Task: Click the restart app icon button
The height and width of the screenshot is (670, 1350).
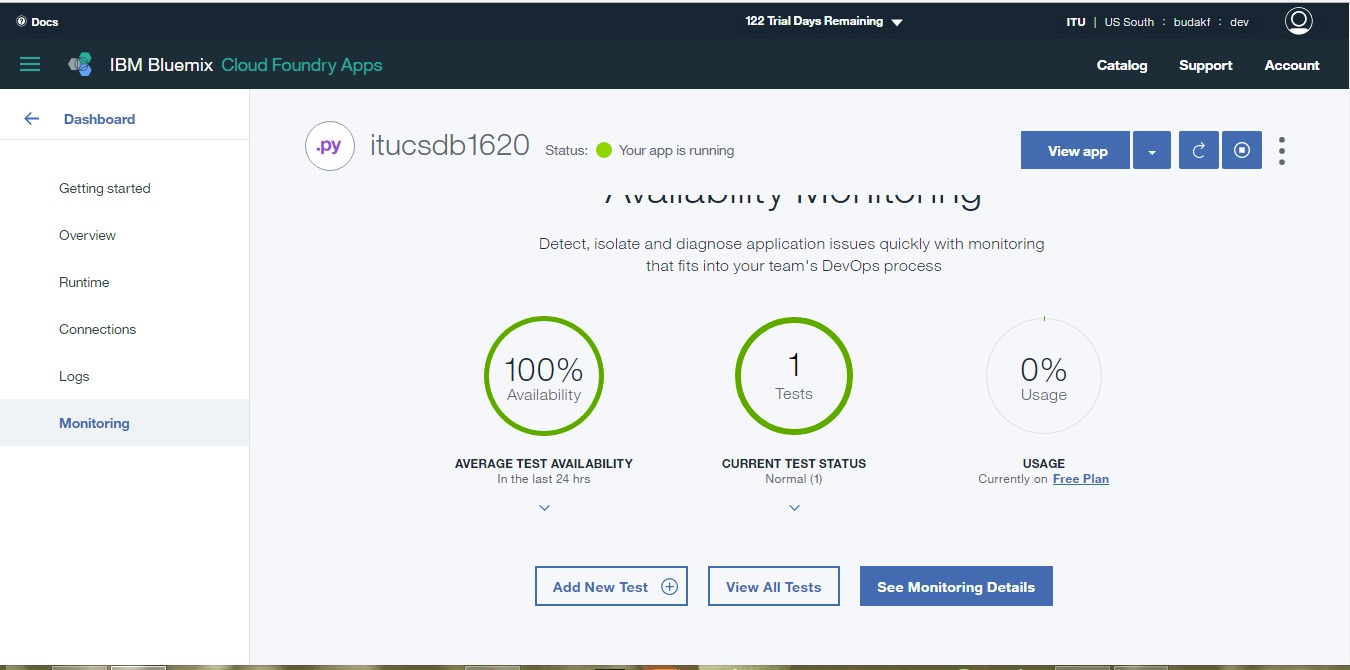Action: click(1198, 151)
